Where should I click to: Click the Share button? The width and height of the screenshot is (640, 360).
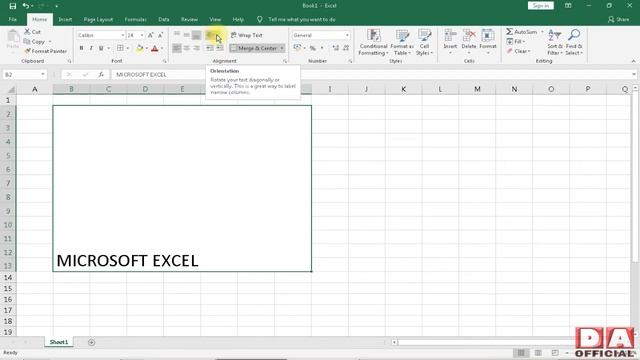click(618, 20)
